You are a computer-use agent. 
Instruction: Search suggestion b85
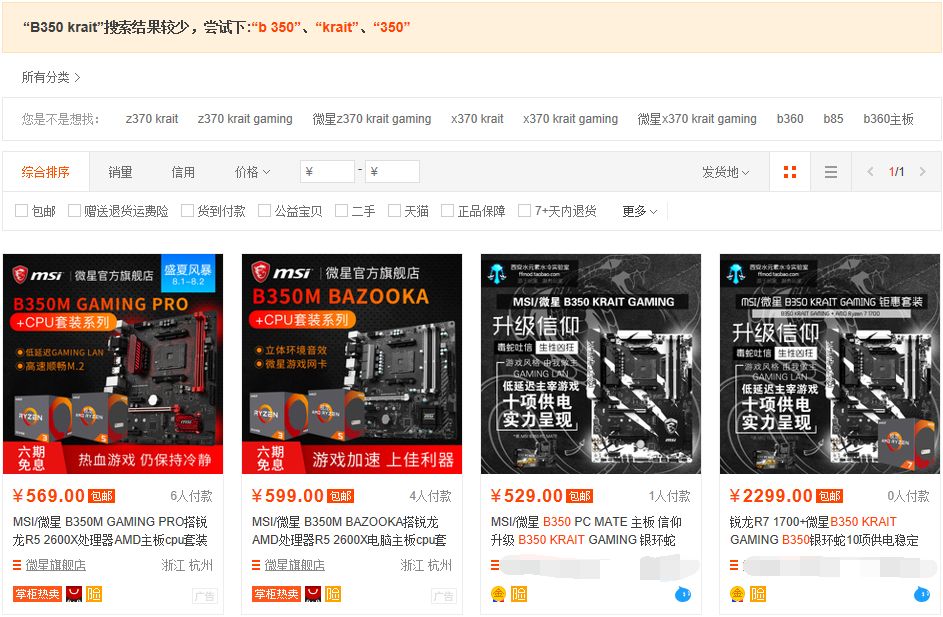pos(833,119)
